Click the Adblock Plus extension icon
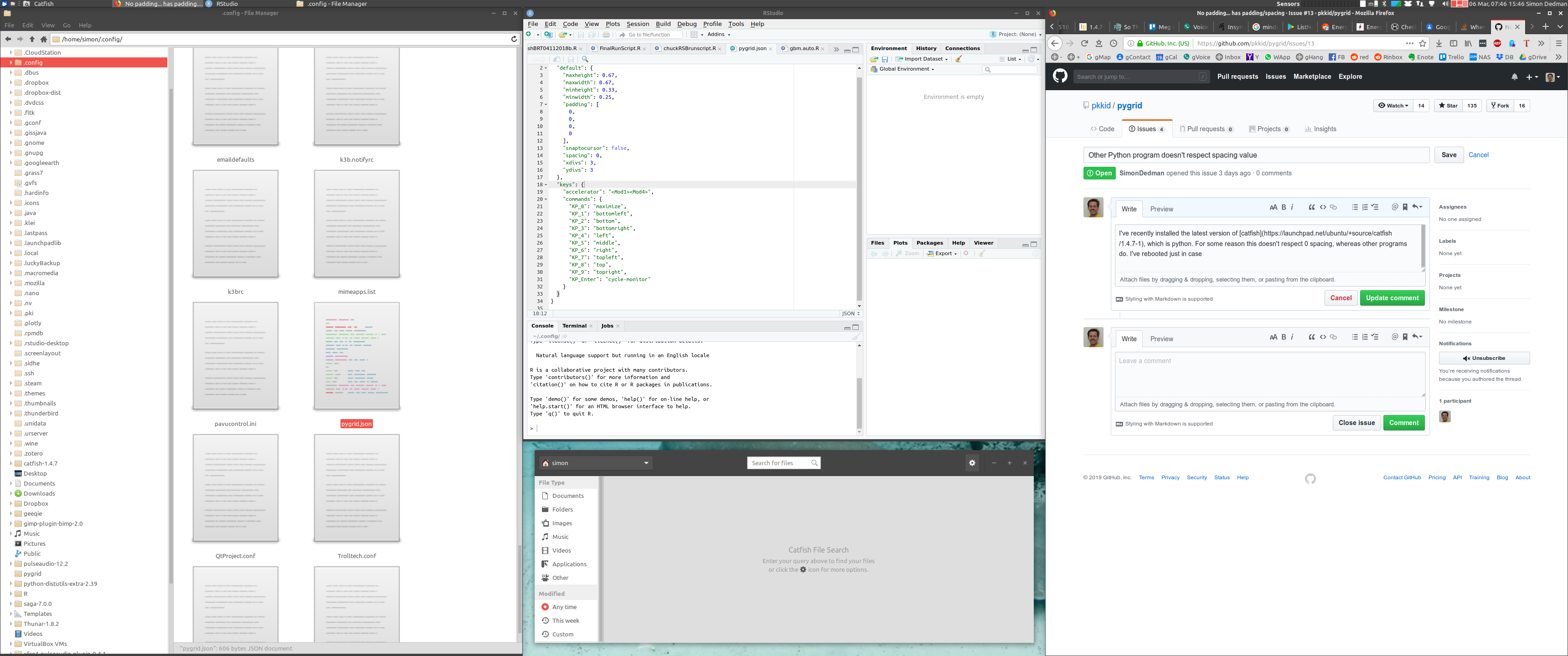The height and width of the screenshot is (656, 1568). coord(1497,43)
